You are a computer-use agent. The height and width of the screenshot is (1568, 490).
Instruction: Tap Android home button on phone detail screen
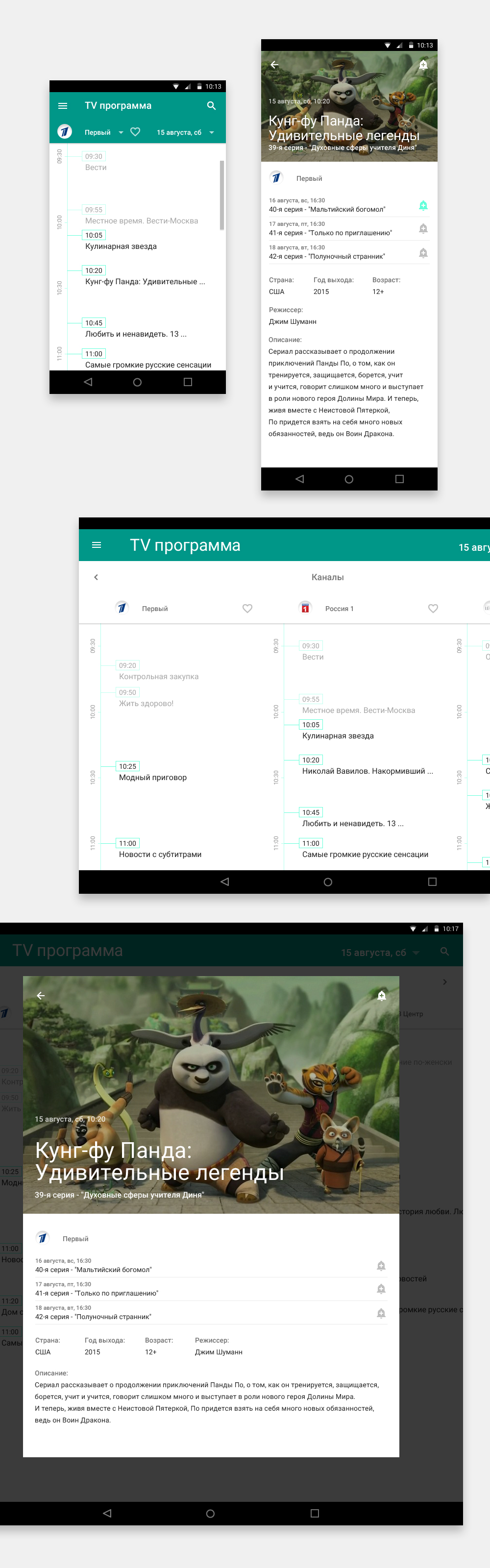pyautogui.click(x=349, y=479)
